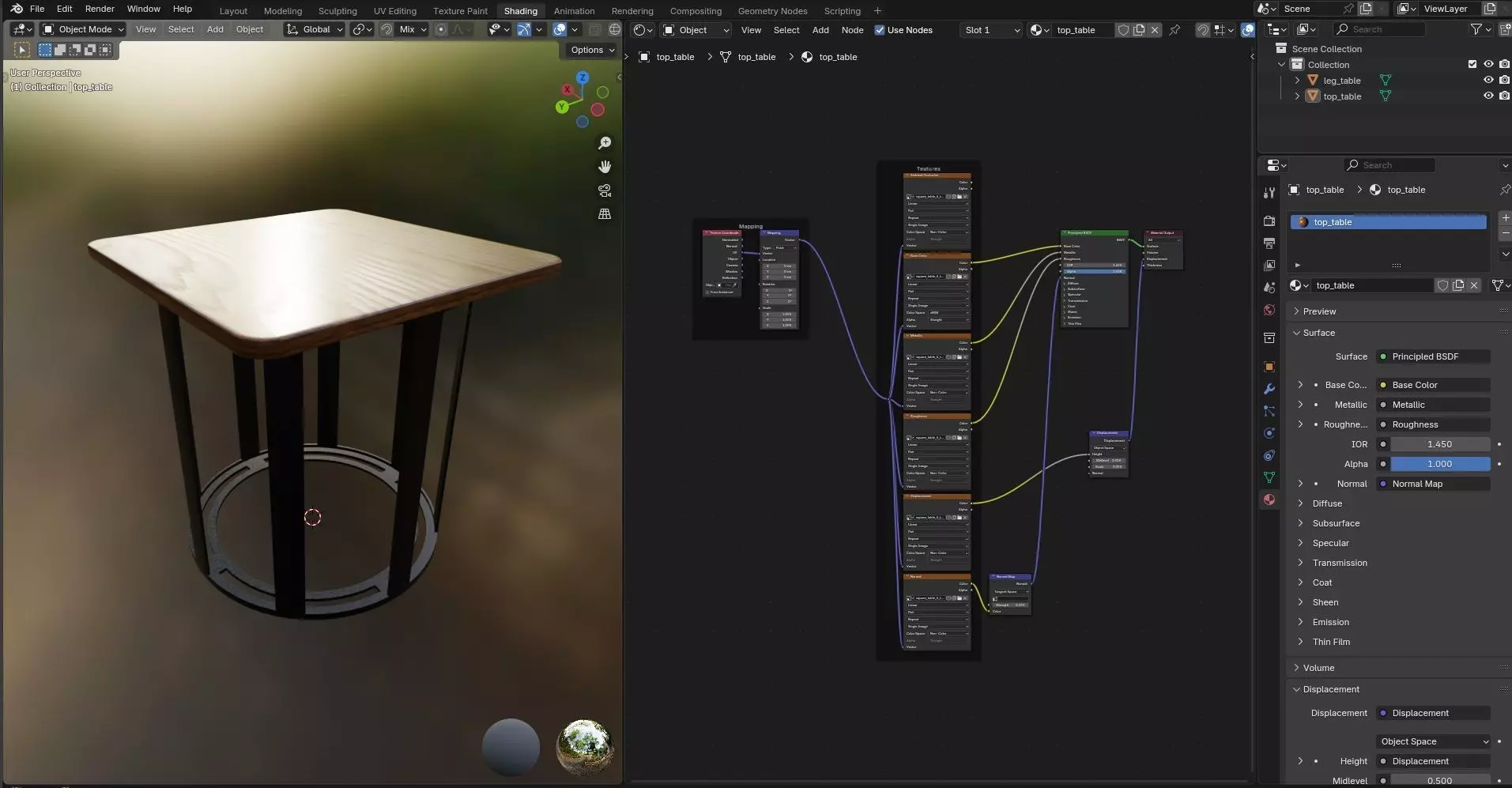
Task: Unlink top_table material in node editor header
Action: (1155, 30)
